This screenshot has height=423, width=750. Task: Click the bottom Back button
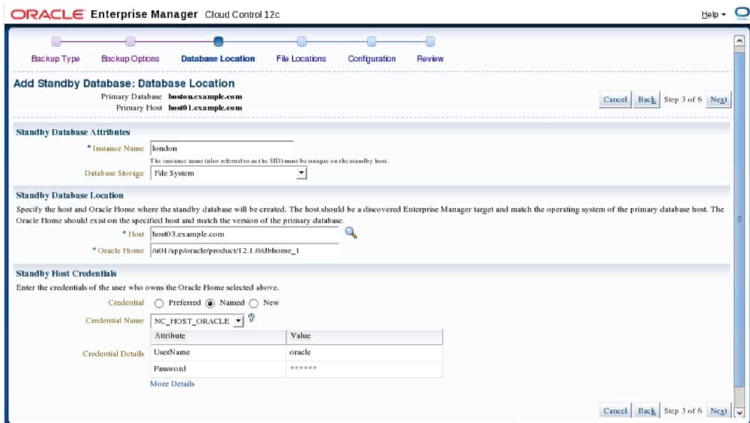tap(647, 411)
